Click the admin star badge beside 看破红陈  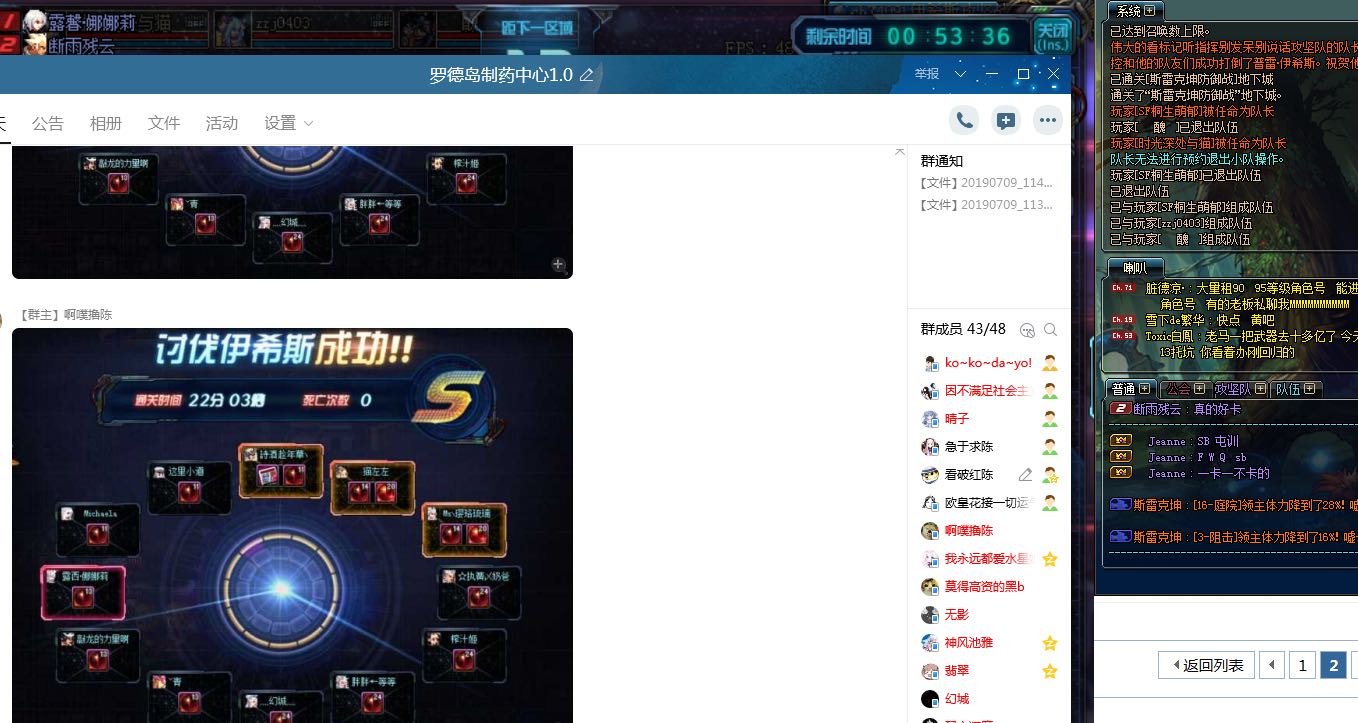pyautogui.click(x=1050, y=475)
